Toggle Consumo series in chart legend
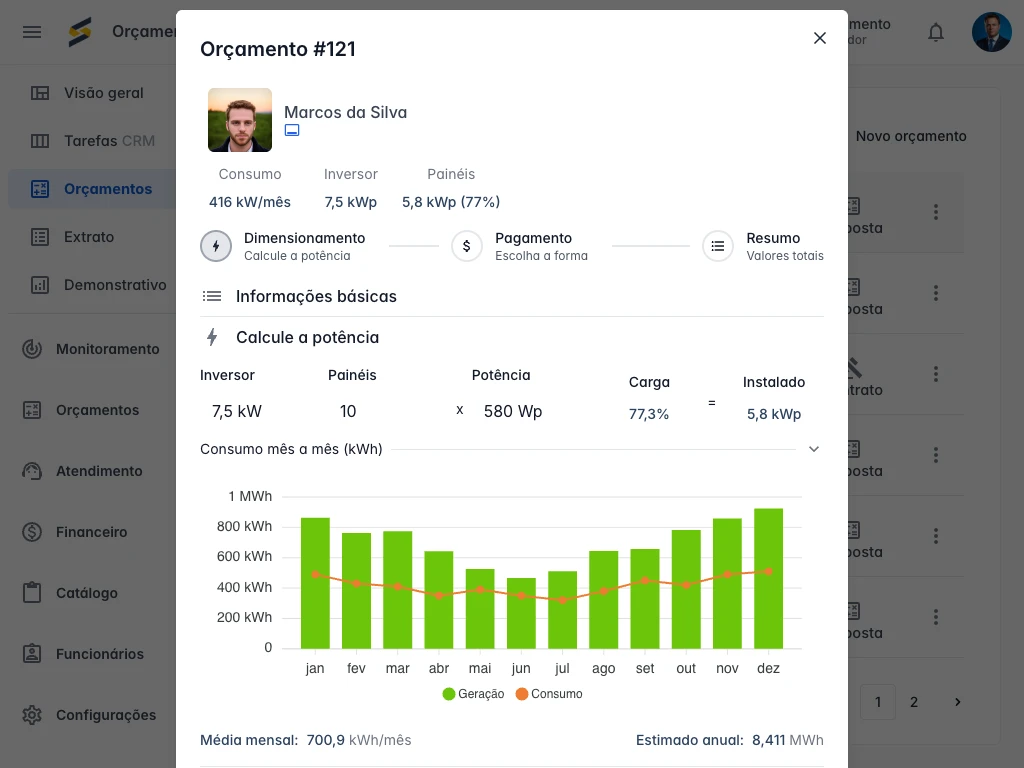This screenshot has width=1024, height=768. click(x=549, y=694)
